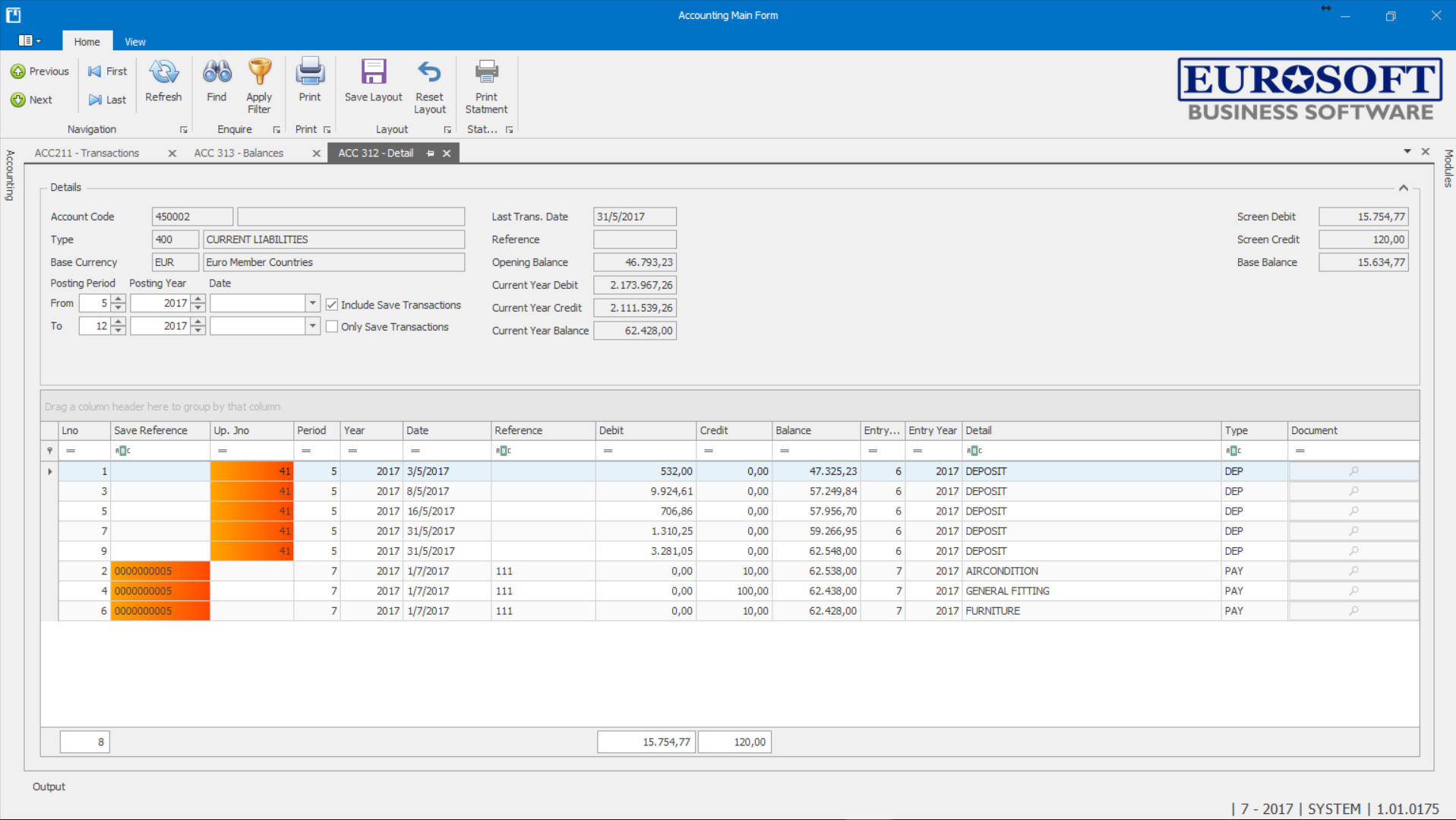The height and width of the screenshot is (820, 1456).
Task: Switch to ACC 313 - Balances tab
Action: pos(238,153)
